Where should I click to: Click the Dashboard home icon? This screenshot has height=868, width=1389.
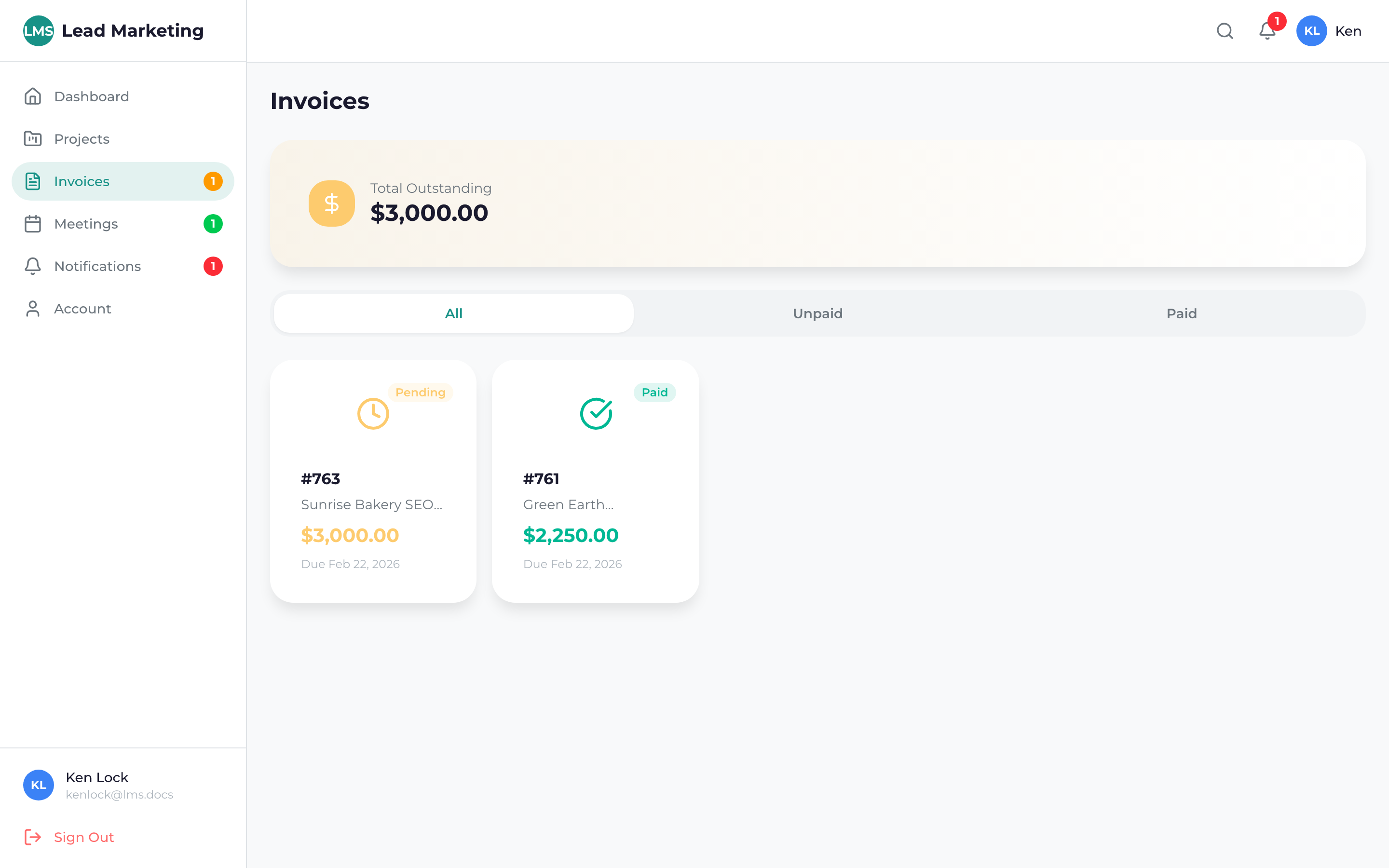tap(33, 96)
